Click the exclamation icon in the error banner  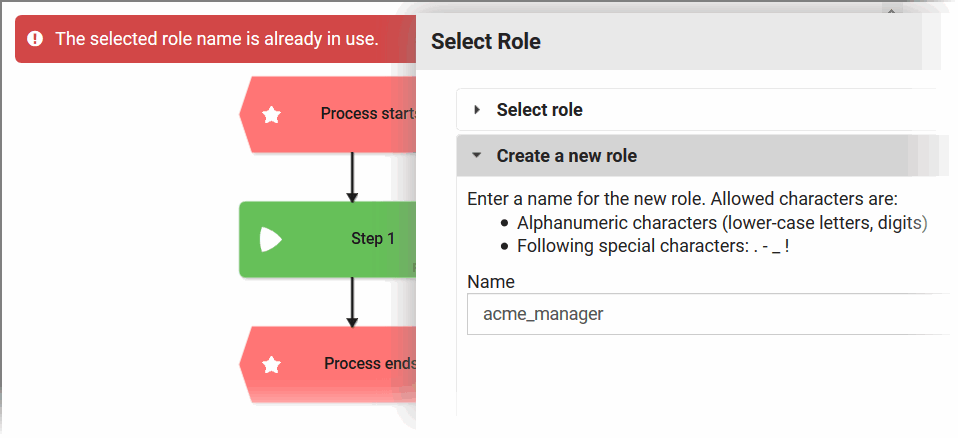coord(36,39)
